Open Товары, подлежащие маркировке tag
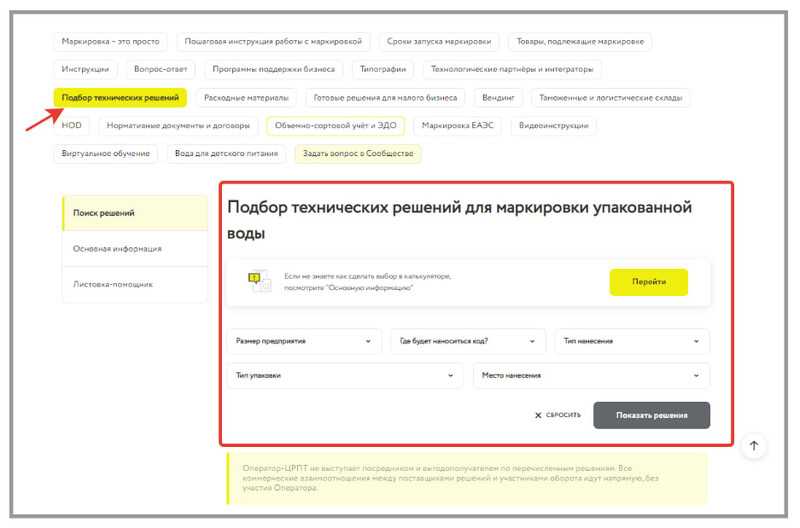Viewport: 800px width, 528px height. click(x=580, y=41)
